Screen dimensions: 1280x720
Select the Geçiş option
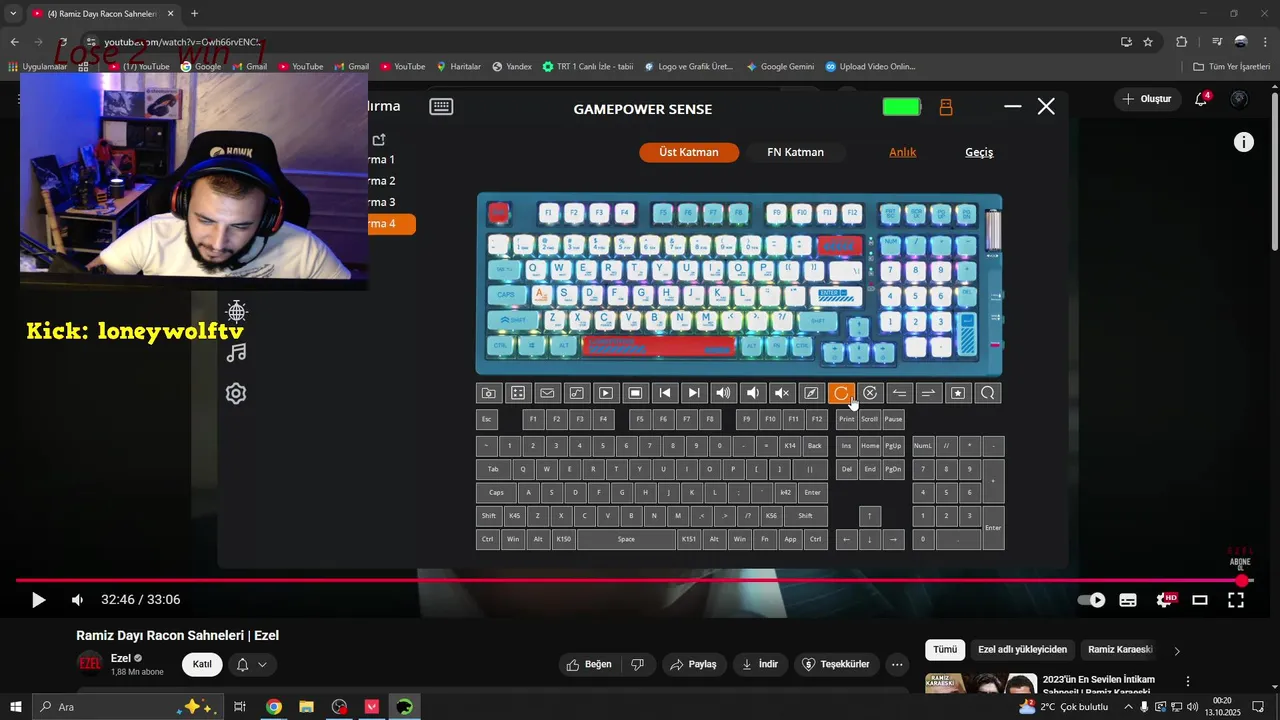click(979, 152)
